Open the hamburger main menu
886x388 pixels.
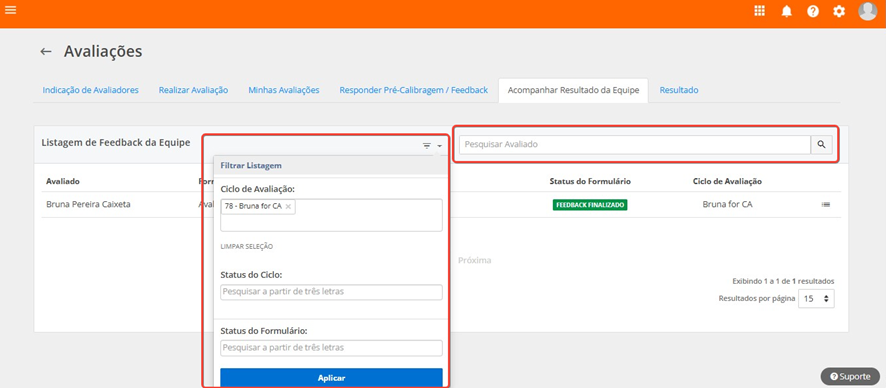click(10, 10)
